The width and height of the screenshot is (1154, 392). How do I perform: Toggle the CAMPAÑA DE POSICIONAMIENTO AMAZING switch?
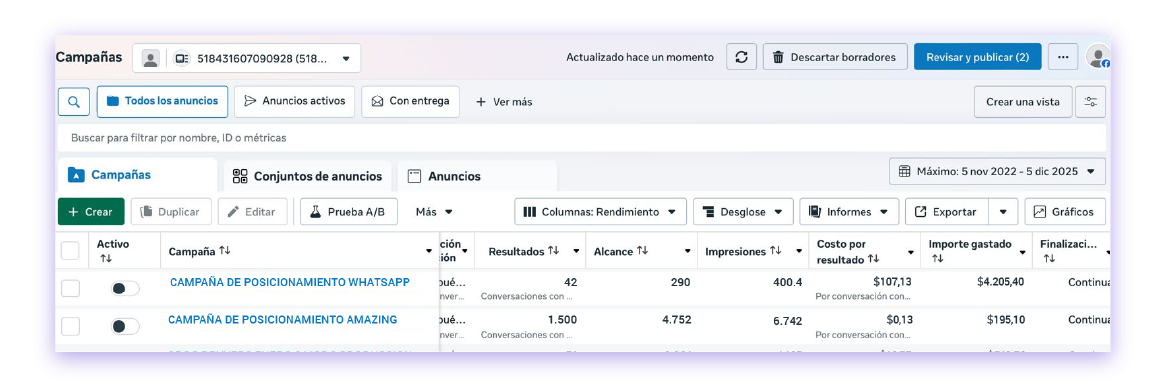tap(125, 326)
